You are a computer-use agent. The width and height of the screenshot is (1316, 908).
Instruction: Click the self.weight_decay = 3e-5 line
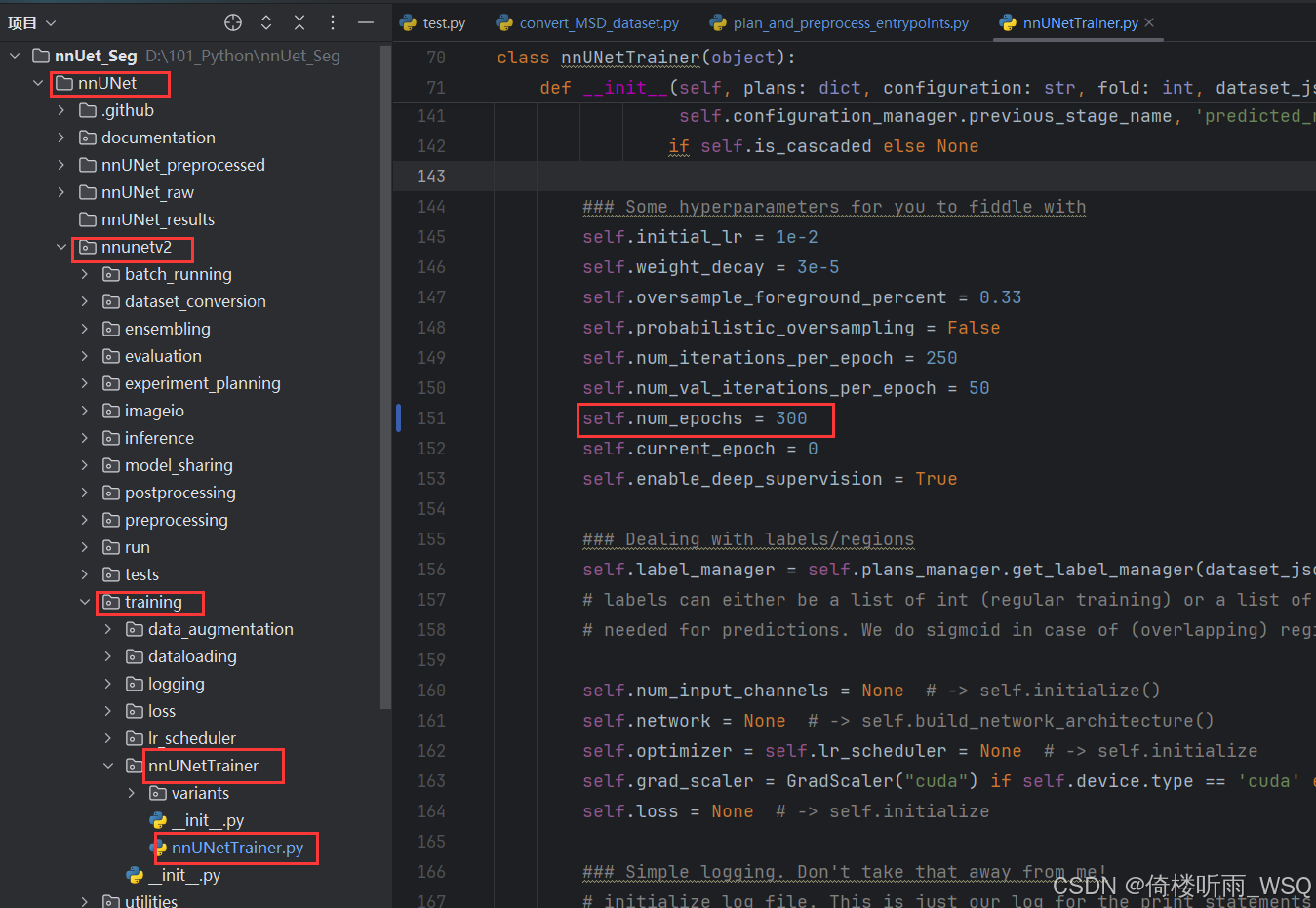coord(710,267)
